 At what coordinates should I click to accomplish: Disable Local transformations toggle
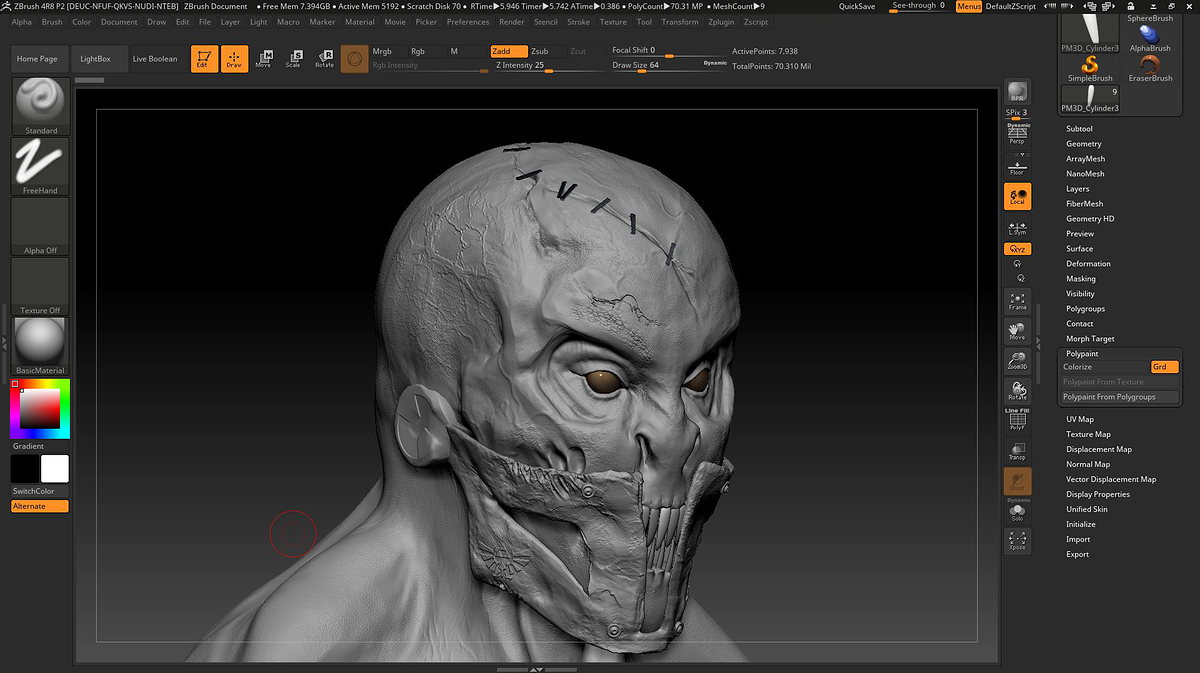pyautogui.click(x=1017, y=196)
